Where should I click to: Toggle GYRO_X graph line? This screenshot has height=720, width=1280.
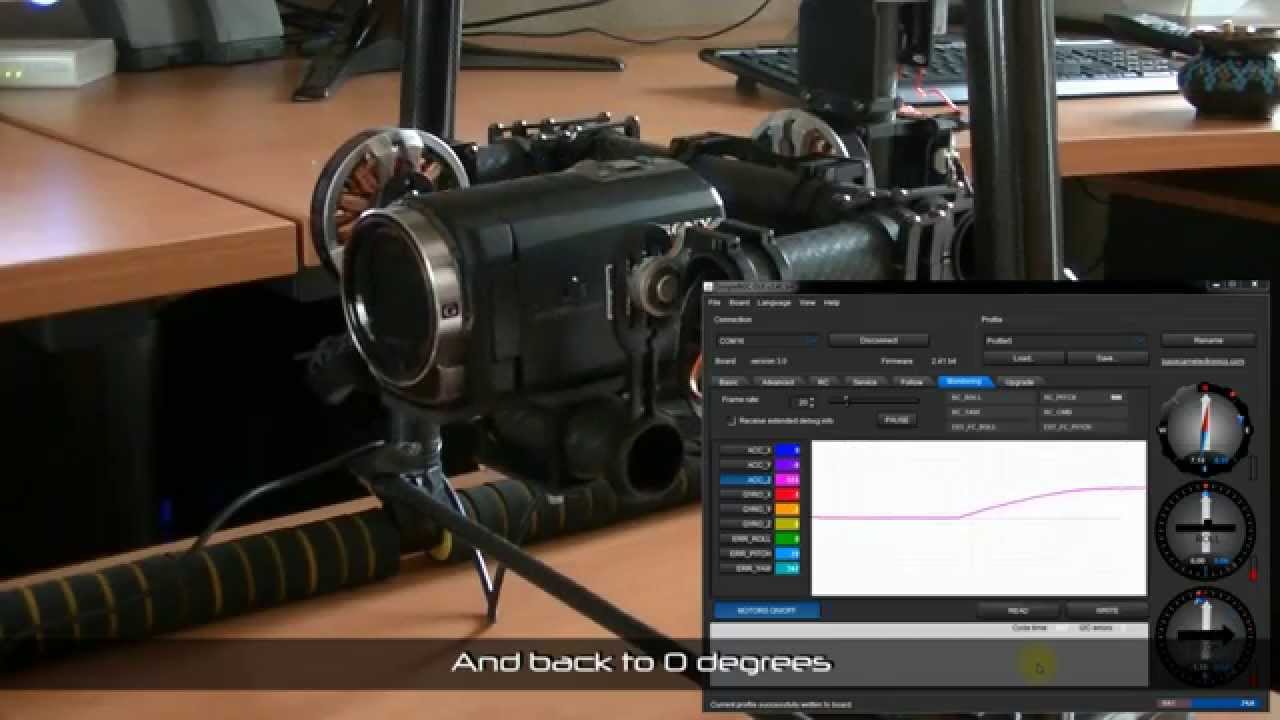[746, 494]
